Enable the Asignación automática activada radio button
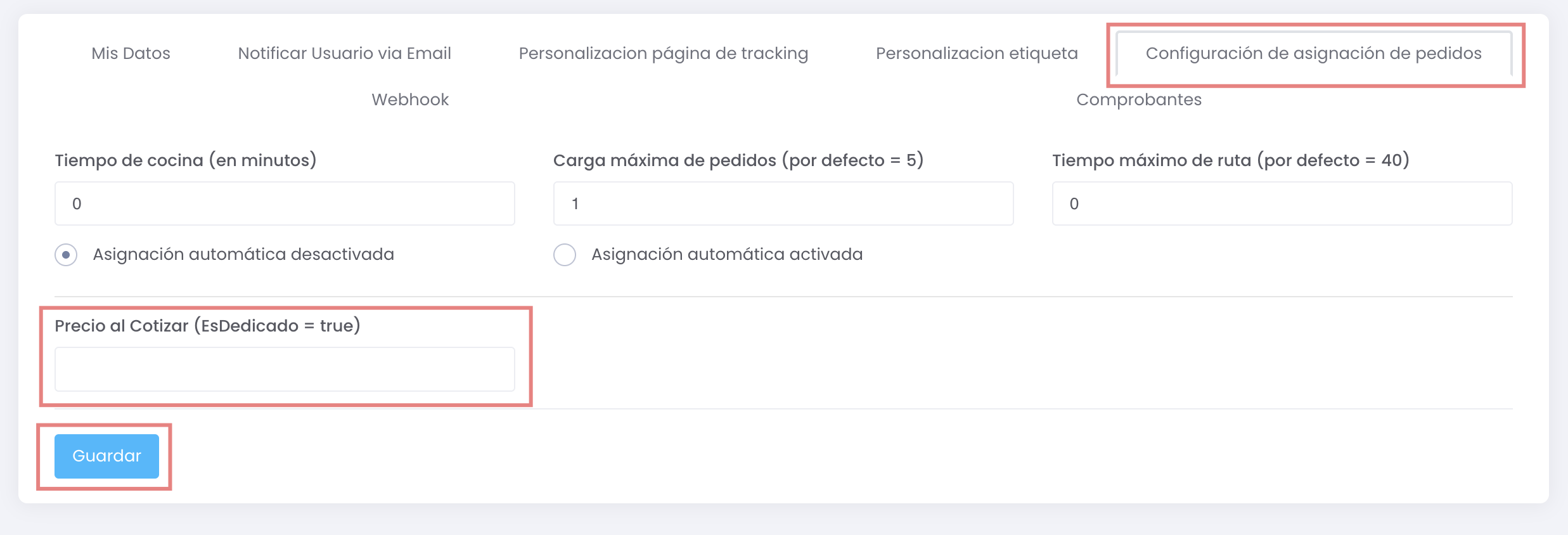The width and height of the screenshot is (1568, 535). [x=565, y=255]
